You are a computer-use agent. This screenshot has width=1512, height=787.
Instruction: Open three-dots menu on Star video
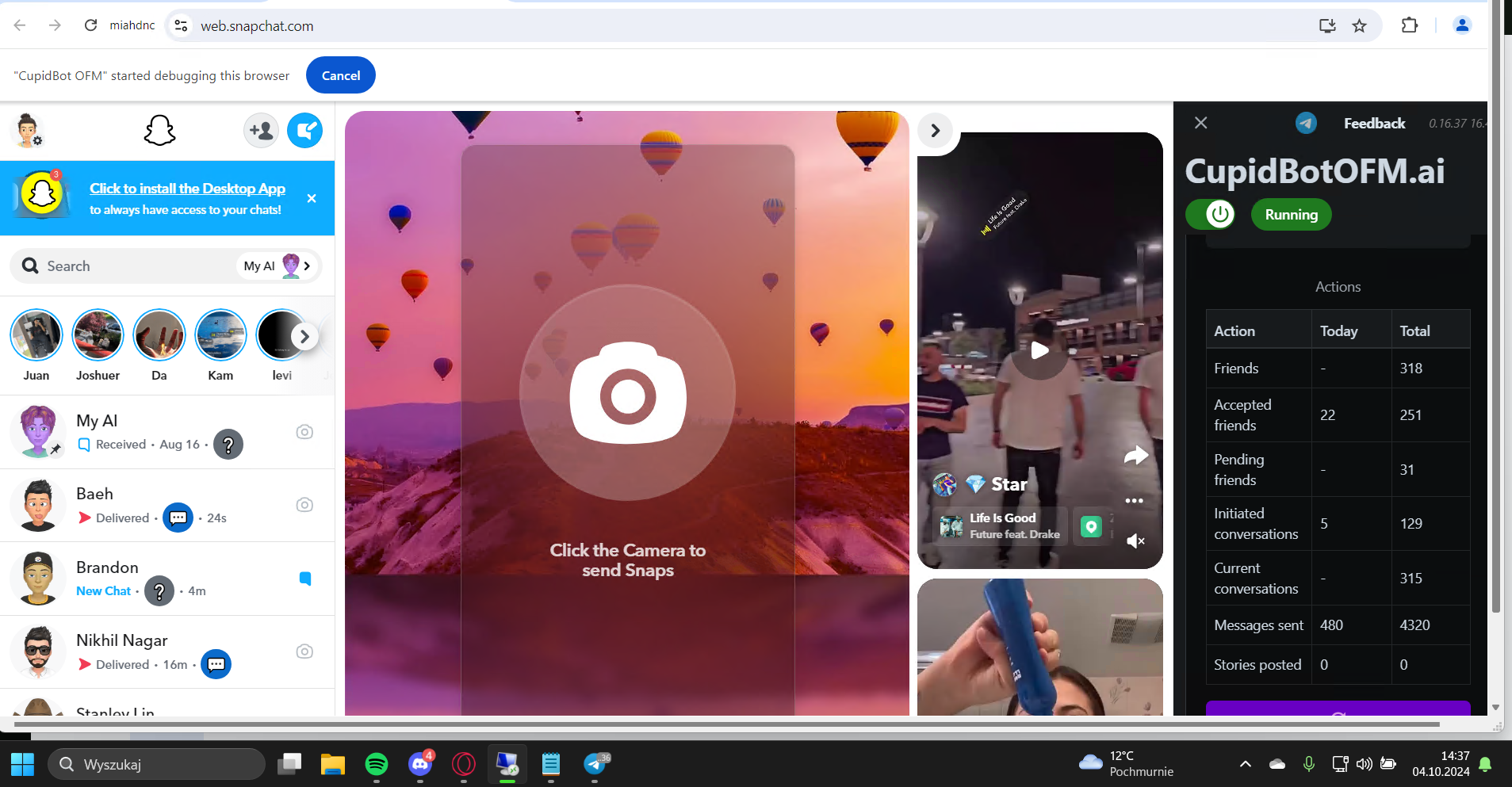pos(1134,500)
